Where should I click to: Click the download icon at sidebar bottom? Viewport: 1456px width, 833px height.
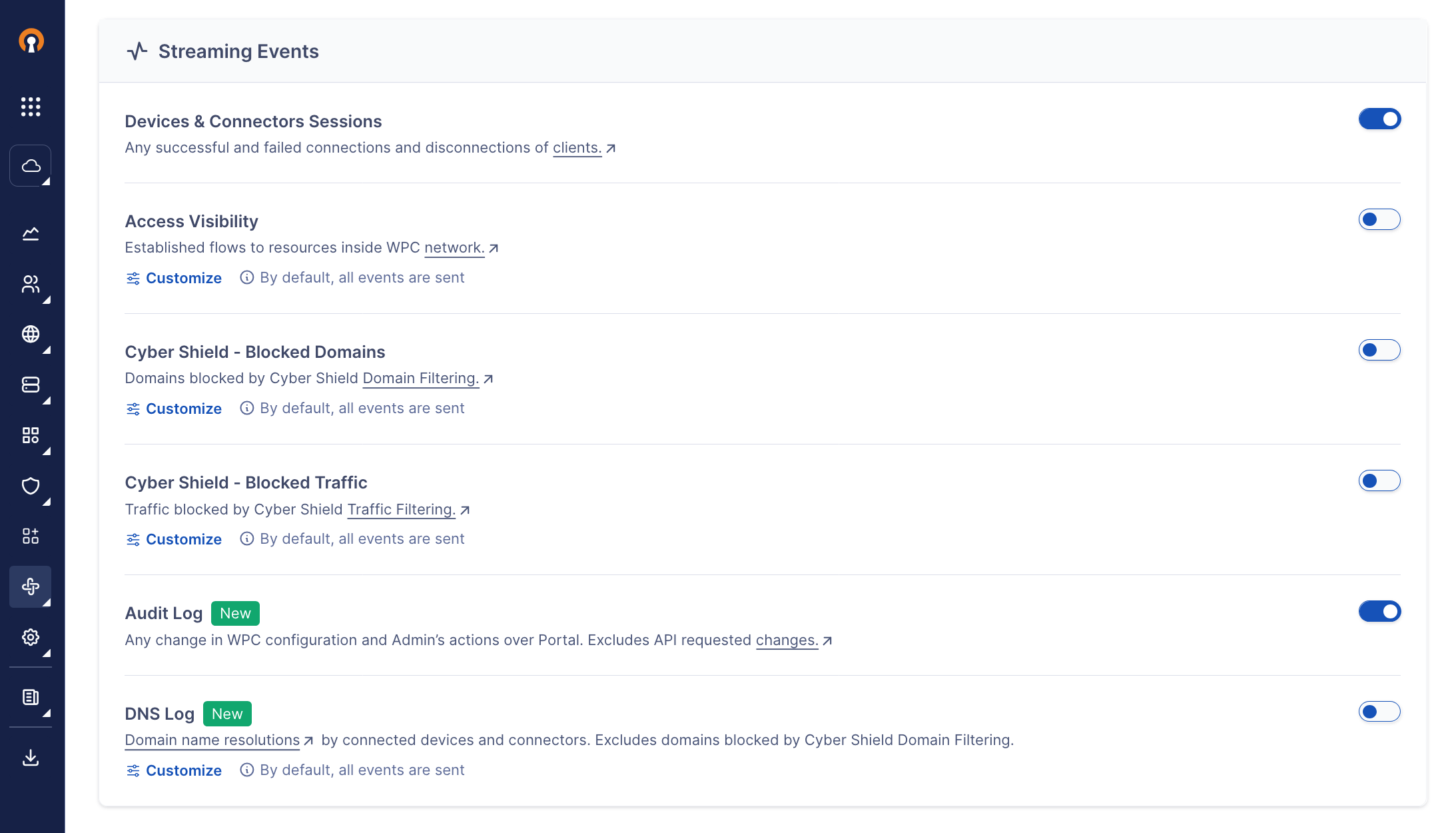tap(31, 757)
